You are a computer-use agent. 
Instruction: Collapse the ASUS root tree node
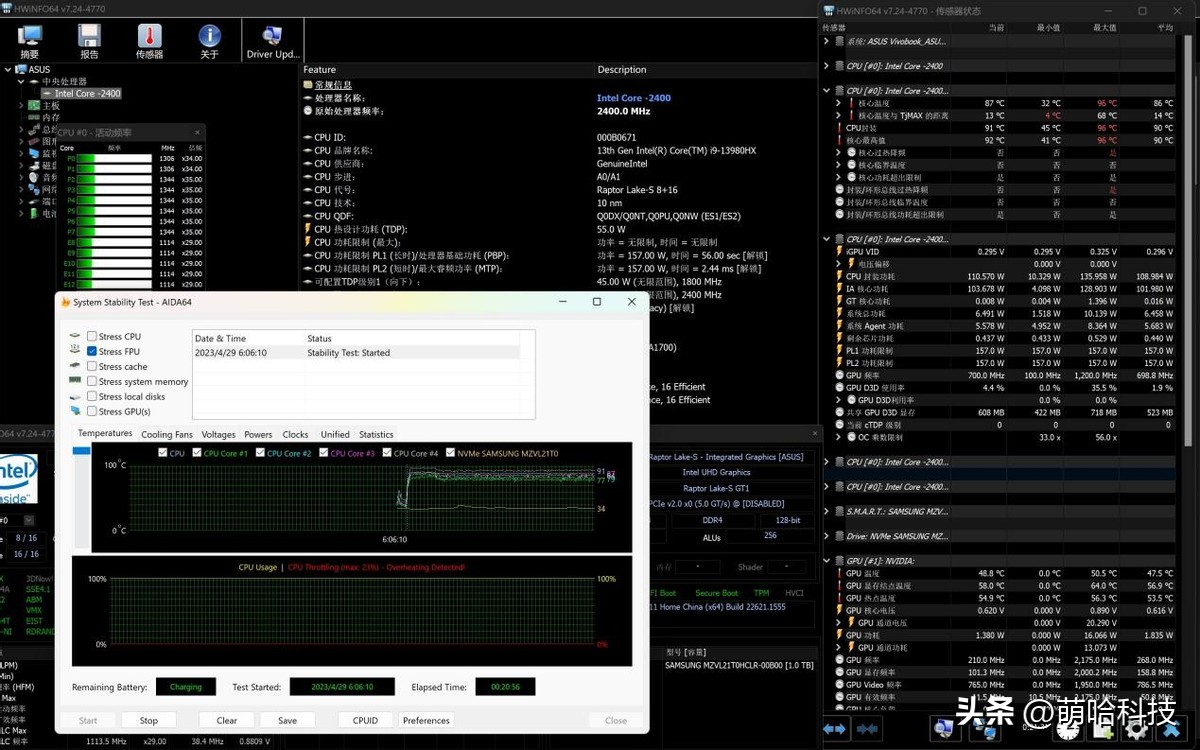[9, 70]
